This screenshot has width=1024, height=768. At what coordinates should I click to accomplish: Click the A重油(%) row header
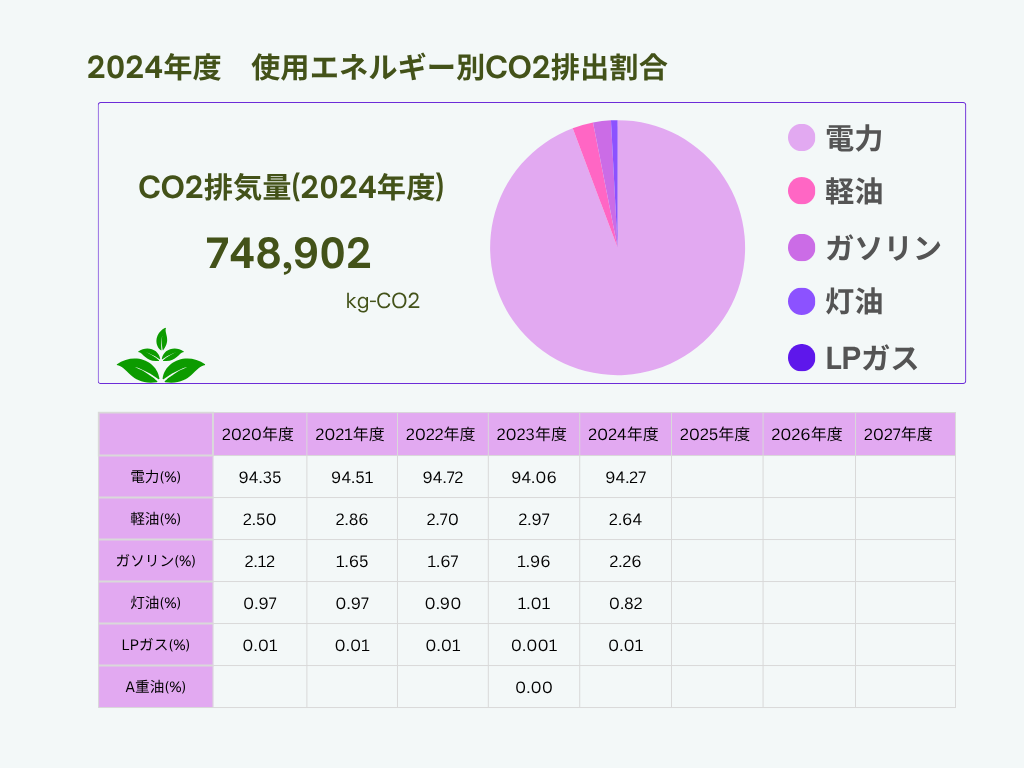click(155, 687)
